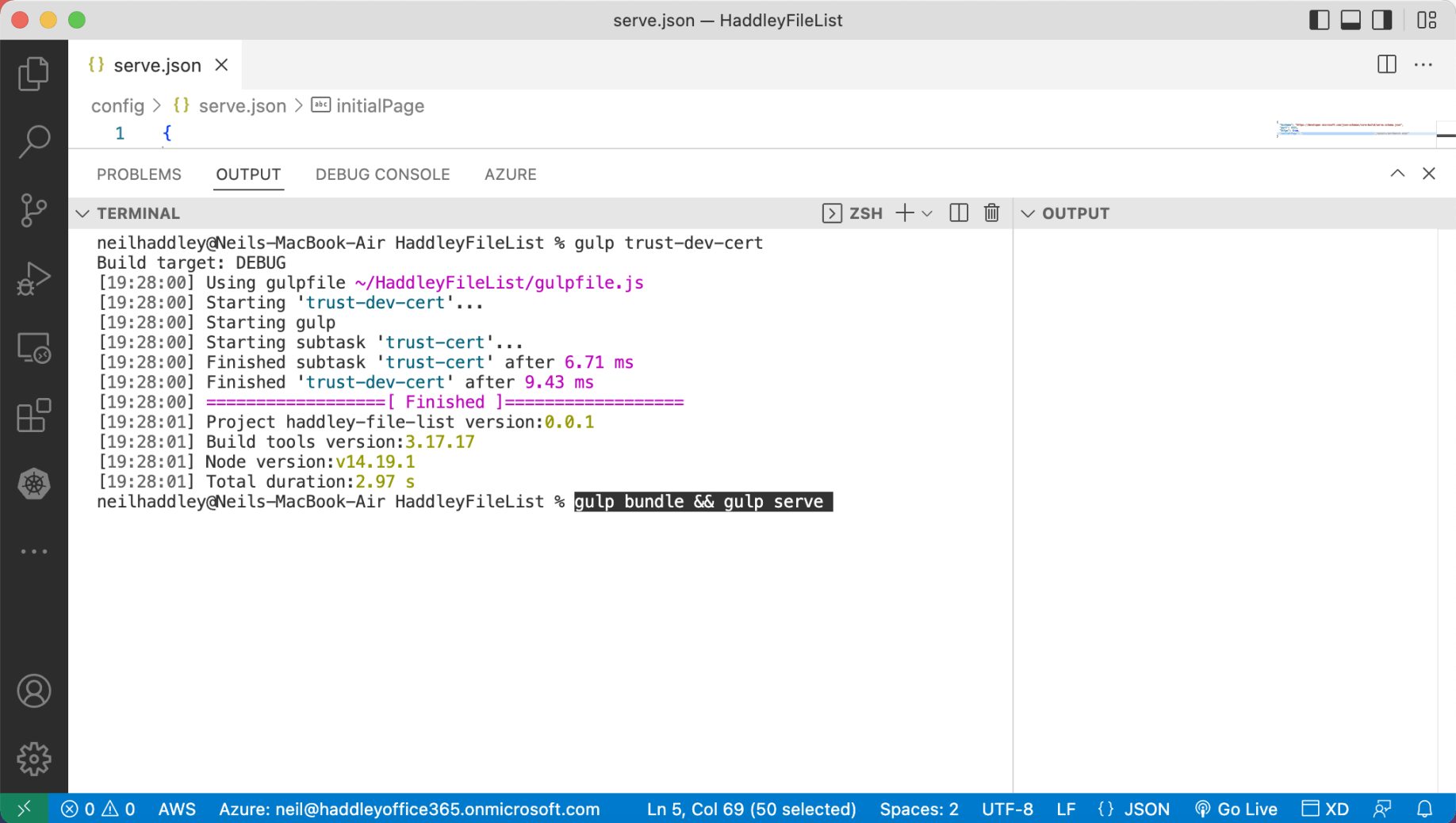
Task: Toggle the primary side bar layout button
Action: pos(1319,20)
